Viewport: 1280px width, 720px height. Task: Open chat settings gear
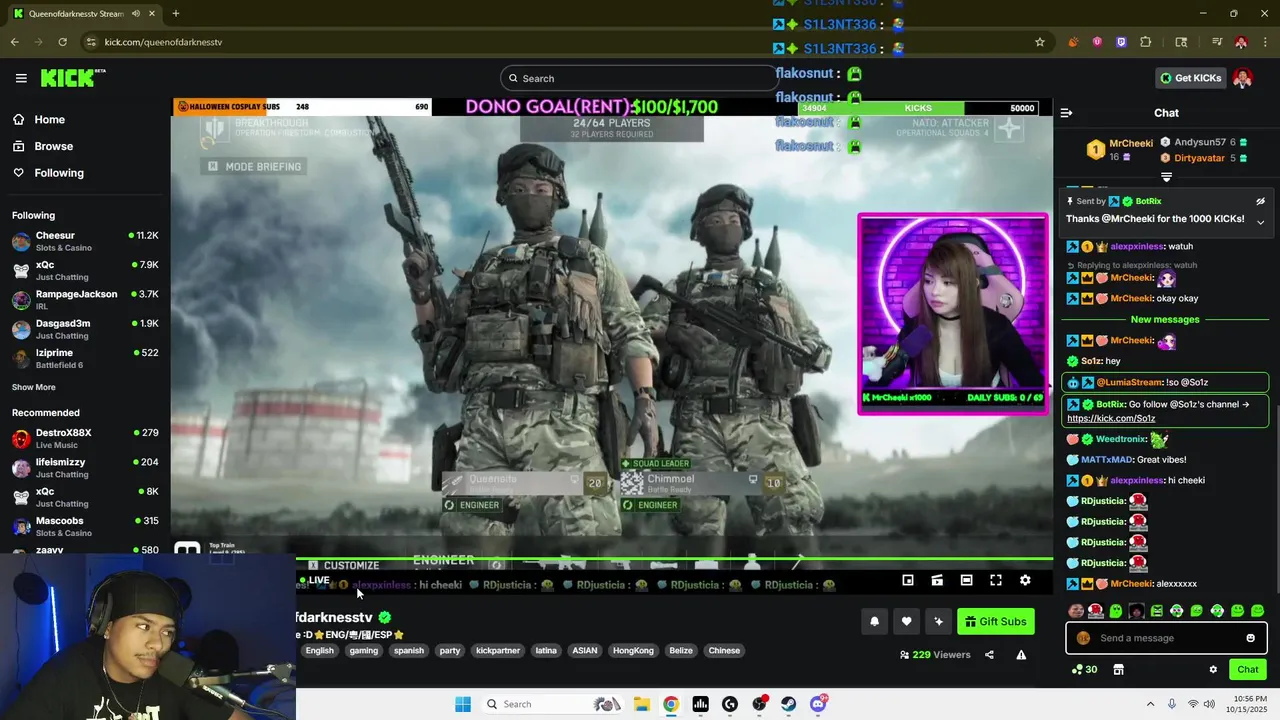coord(1213,669)
